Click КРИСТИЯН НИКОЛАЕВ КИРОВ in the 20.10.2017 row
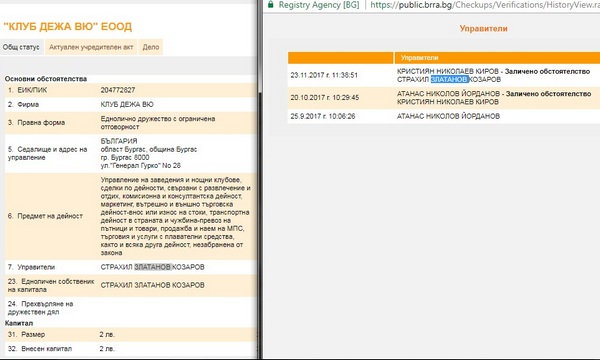This screenshot has width=600, height=360. 448,102
